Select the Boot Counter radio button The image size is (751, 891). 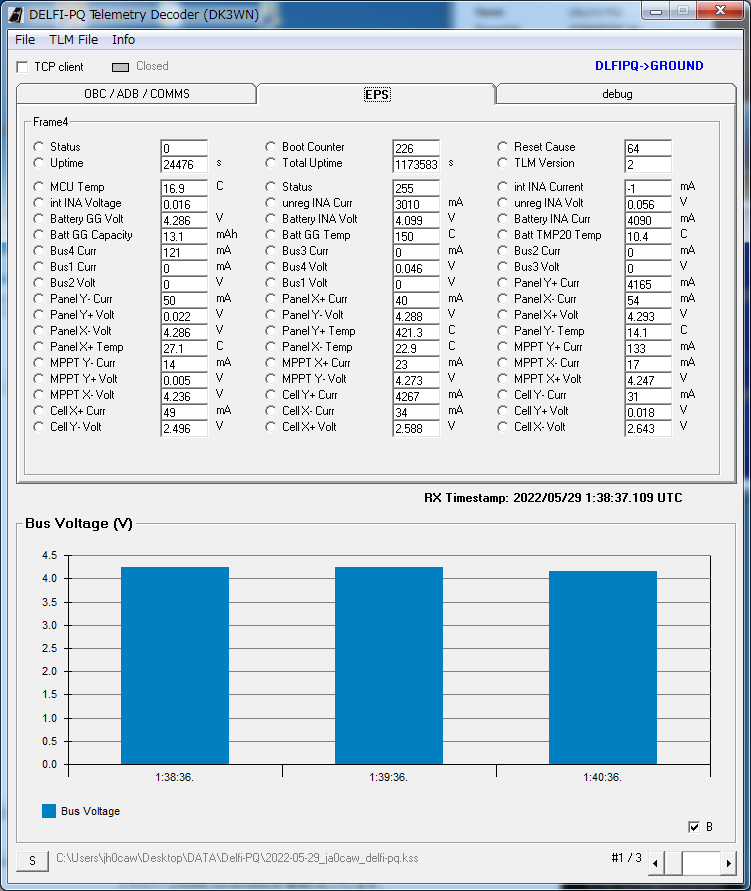point(270,147)
